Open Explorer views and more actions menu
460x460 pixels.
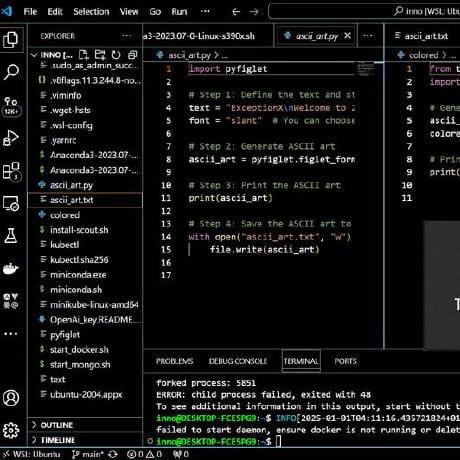point(127,35)
